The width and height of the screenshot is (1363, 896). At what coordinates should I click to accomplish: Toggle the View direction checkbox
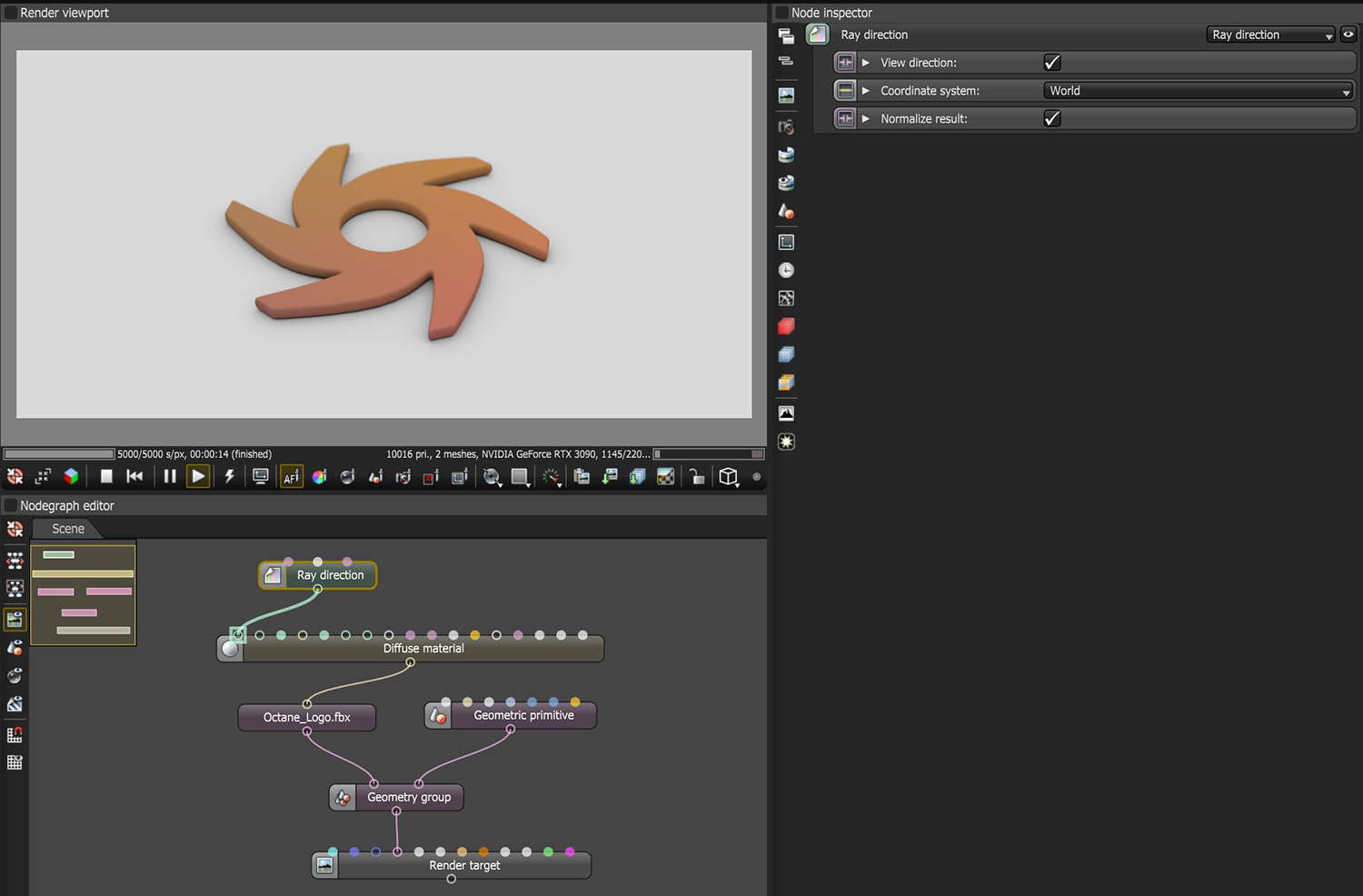pos(1052,62)
